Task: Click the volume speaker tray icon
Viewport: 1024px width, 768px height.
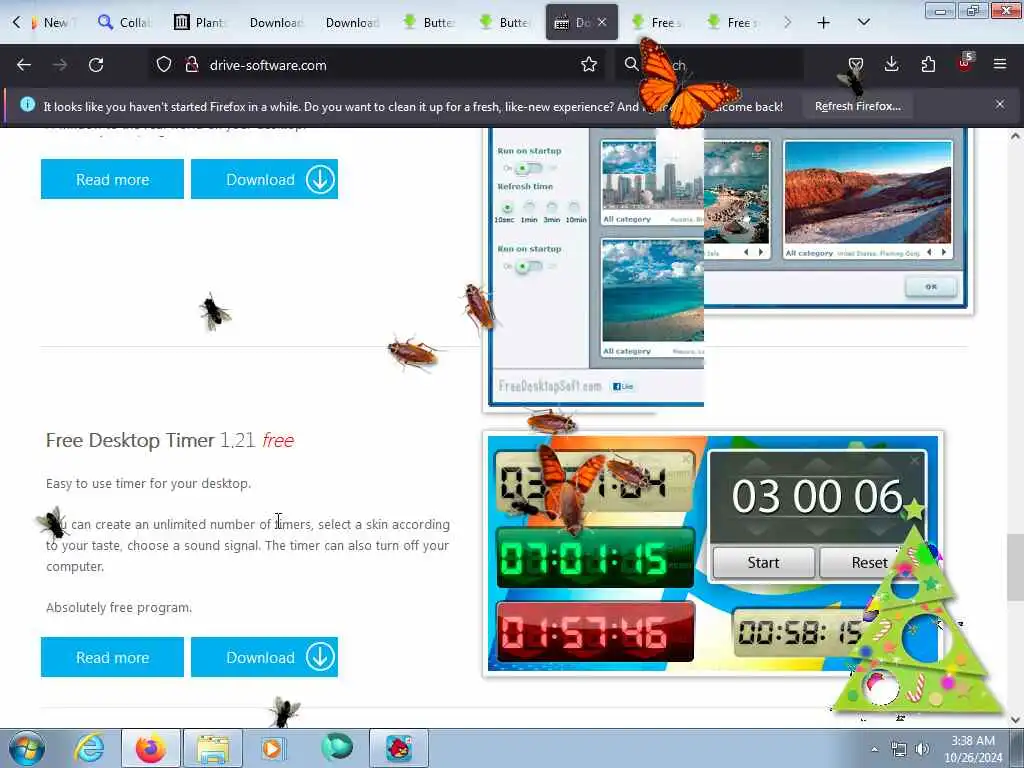Action: point(922,750)
